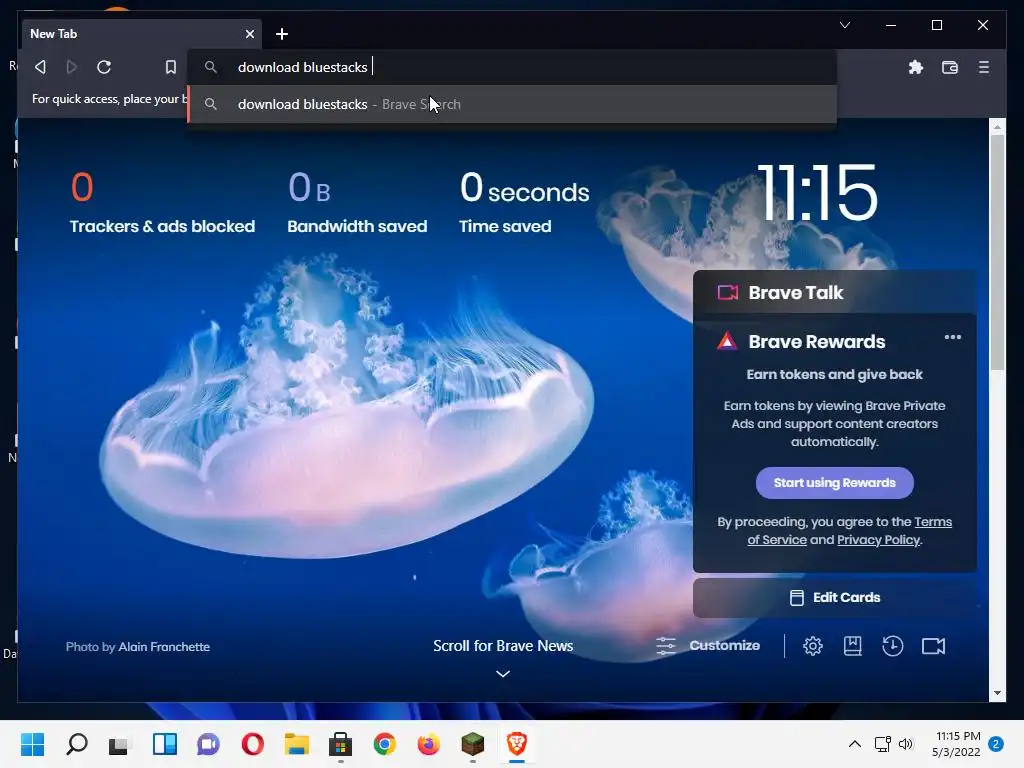Click Start using Rewards
1024x768 pixels.
point(835,483)
